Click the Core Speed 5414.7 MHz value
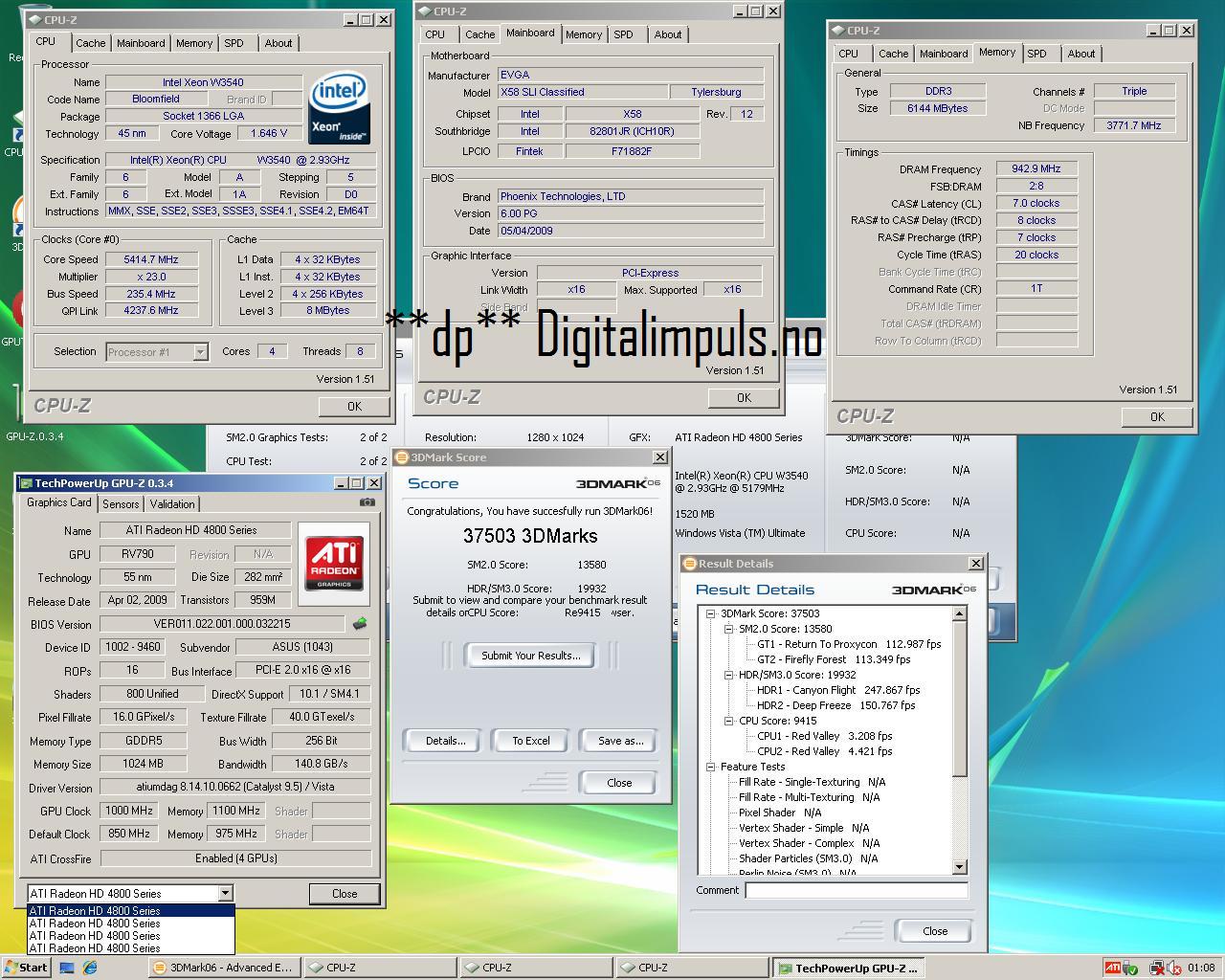 click(x=151, y=259)
